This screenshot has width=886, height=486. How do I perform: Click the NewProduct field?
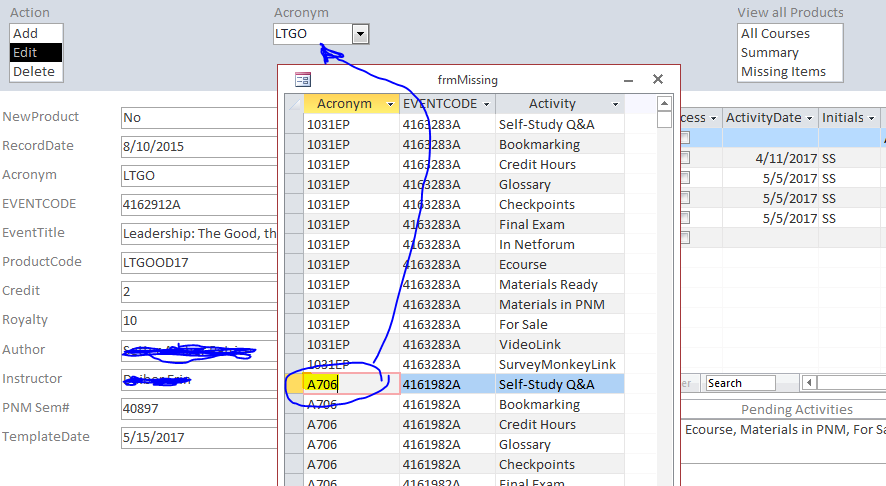pyautogui.click(x=199, y=118)
